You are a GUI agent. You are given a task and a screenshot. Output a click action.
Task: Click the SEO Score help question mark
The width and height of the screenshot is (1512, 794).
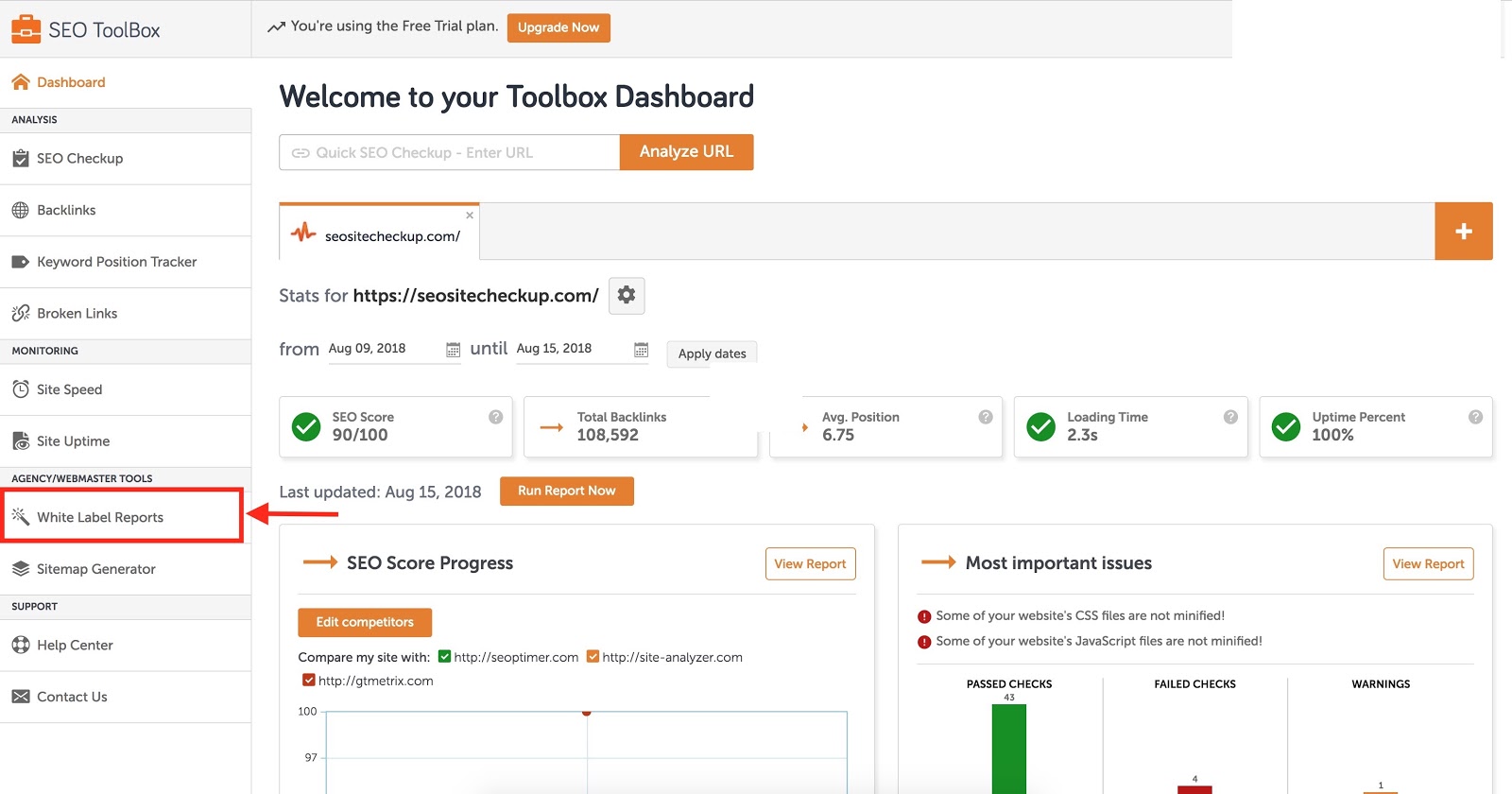495,417
